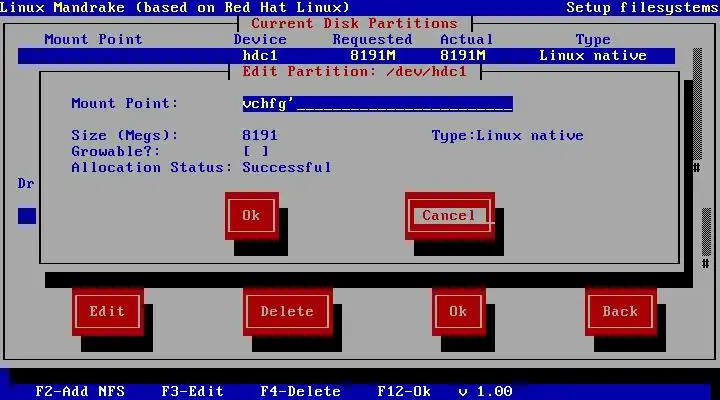
Task: Click the version 'v 1.00' text
Action: click(485, 391)
